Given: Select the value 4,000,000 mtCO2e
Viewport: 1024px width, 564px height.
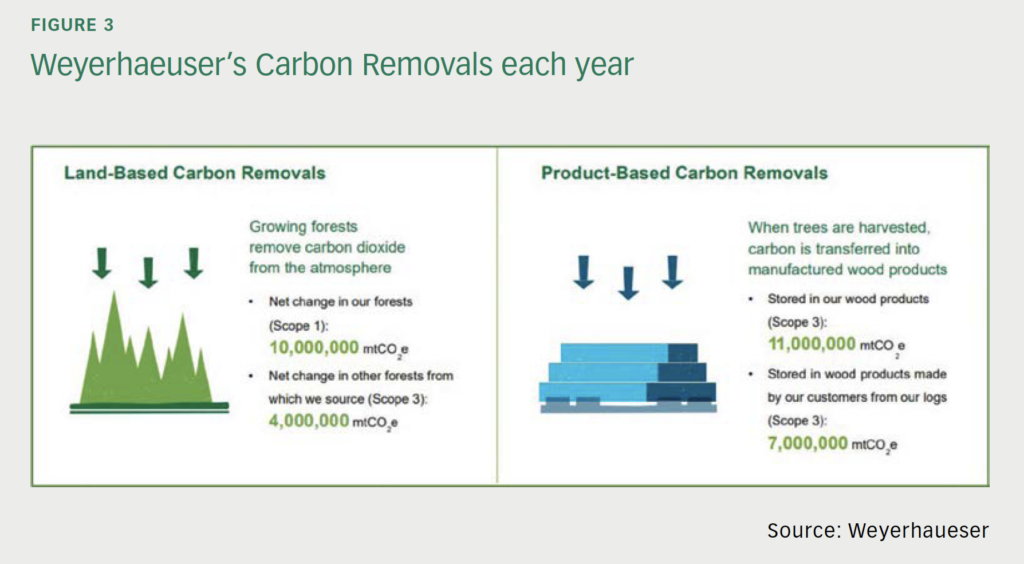Looking at the screenshot, I should coord(333,422).
